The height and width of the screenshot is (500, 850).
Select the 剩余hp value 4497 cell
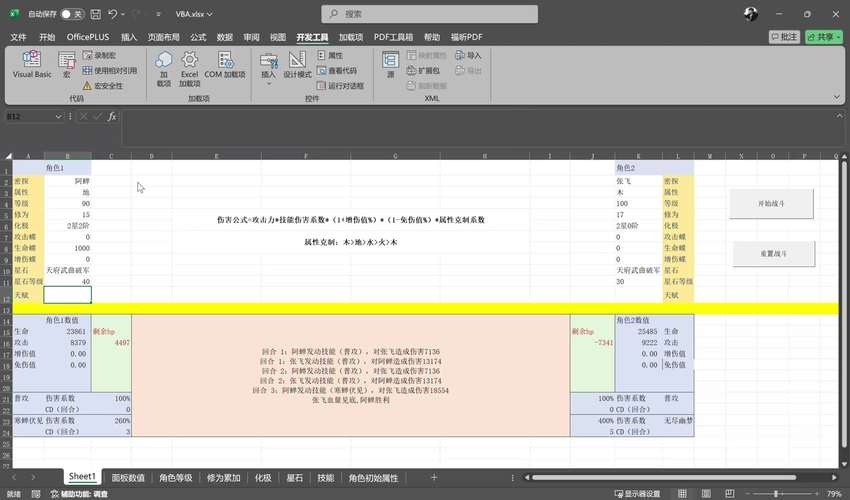tap(111, 343)
